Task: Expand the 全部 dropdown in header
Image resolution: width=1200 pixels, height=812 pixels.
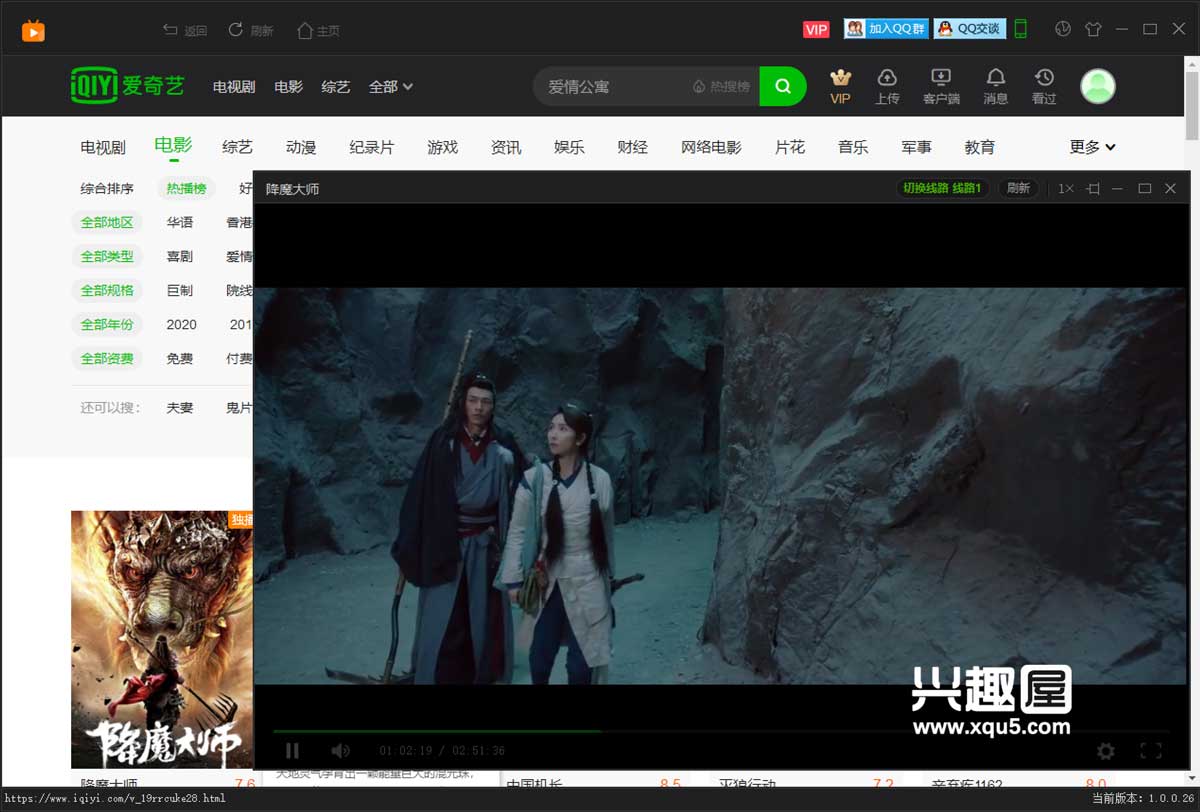Action: (x=391, y=87)
